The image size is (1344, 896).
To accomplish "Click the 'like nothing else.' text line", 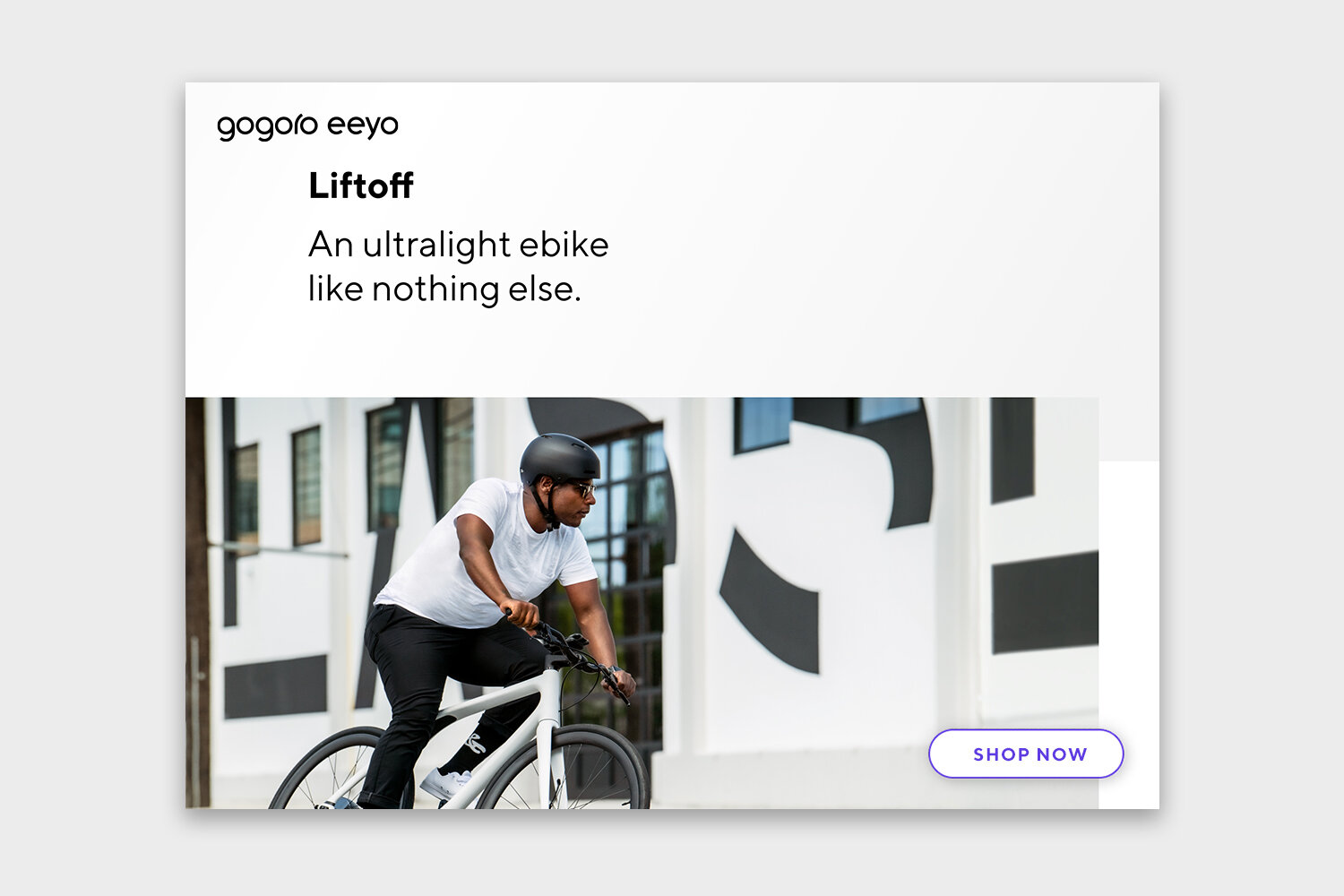I will (x=444, y=289).
